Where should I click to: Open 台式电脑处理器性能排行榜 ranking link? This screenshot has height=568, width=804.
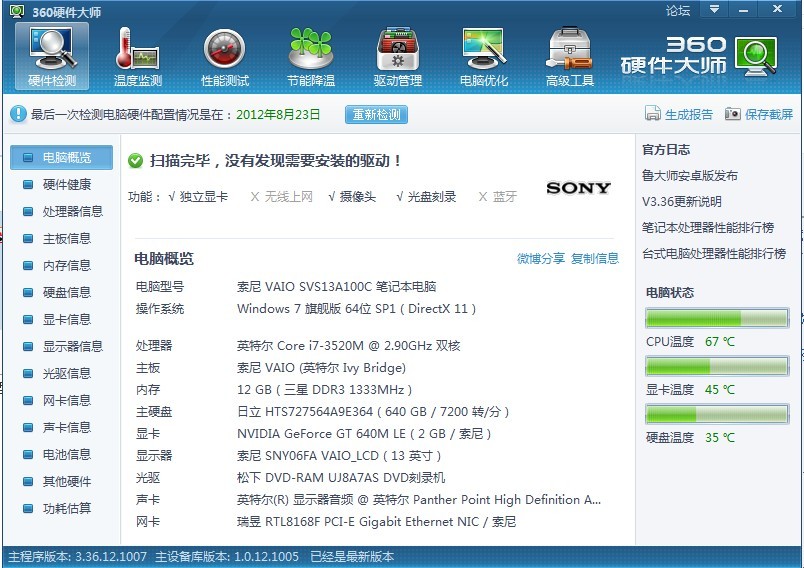point(714,254)
